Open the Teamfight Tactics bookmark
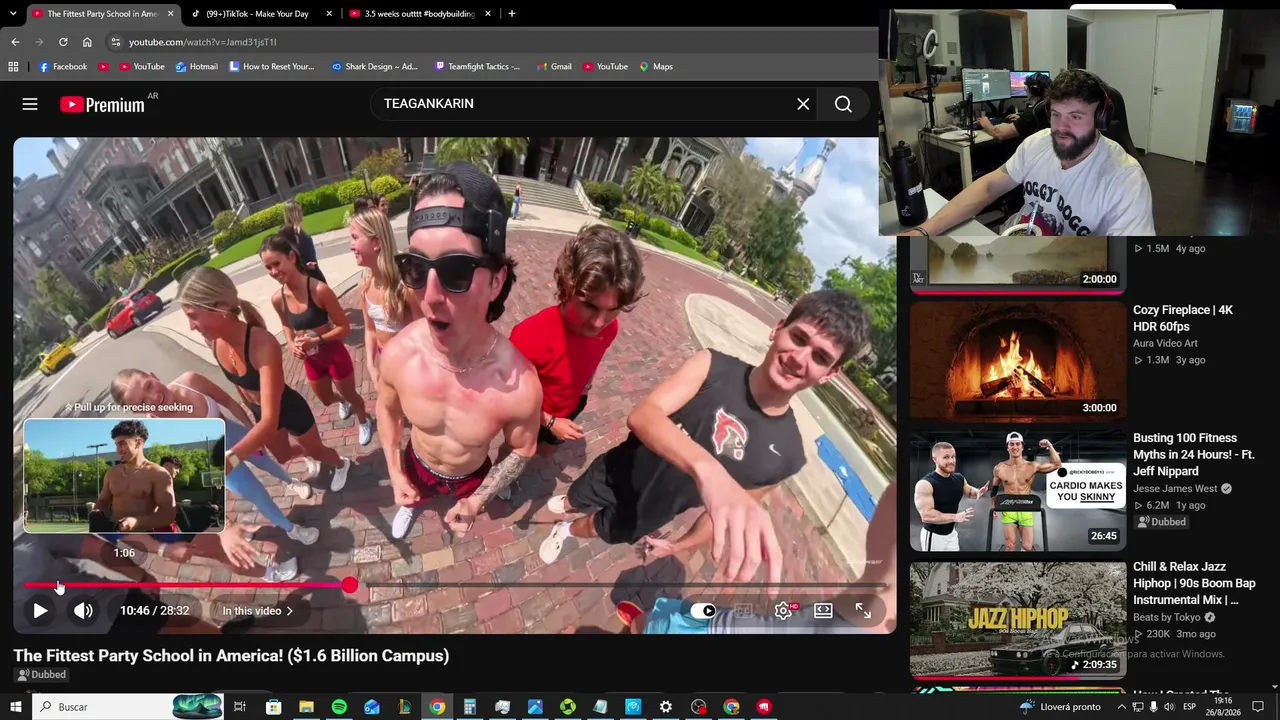Screen dimensions: 1280x720 [477, 67]
